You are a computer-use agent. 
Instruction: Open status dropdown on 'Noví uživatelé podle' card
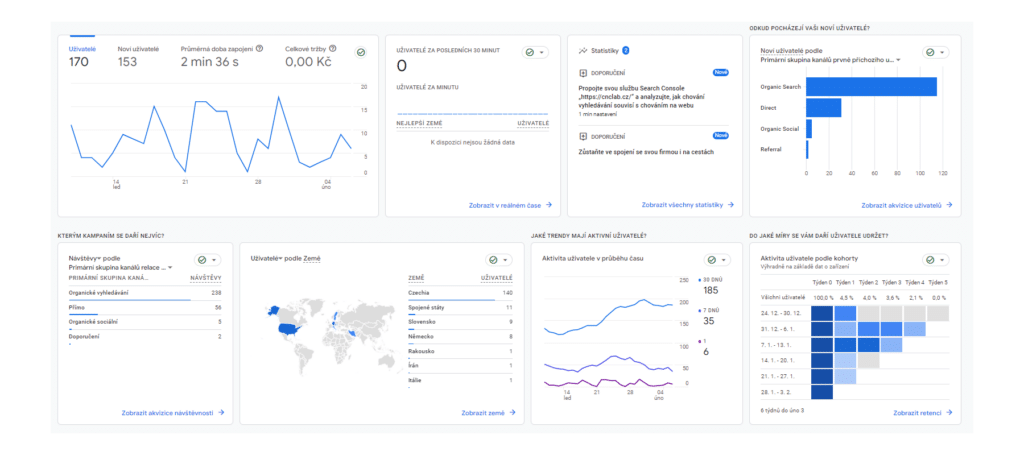click(935, 52)
